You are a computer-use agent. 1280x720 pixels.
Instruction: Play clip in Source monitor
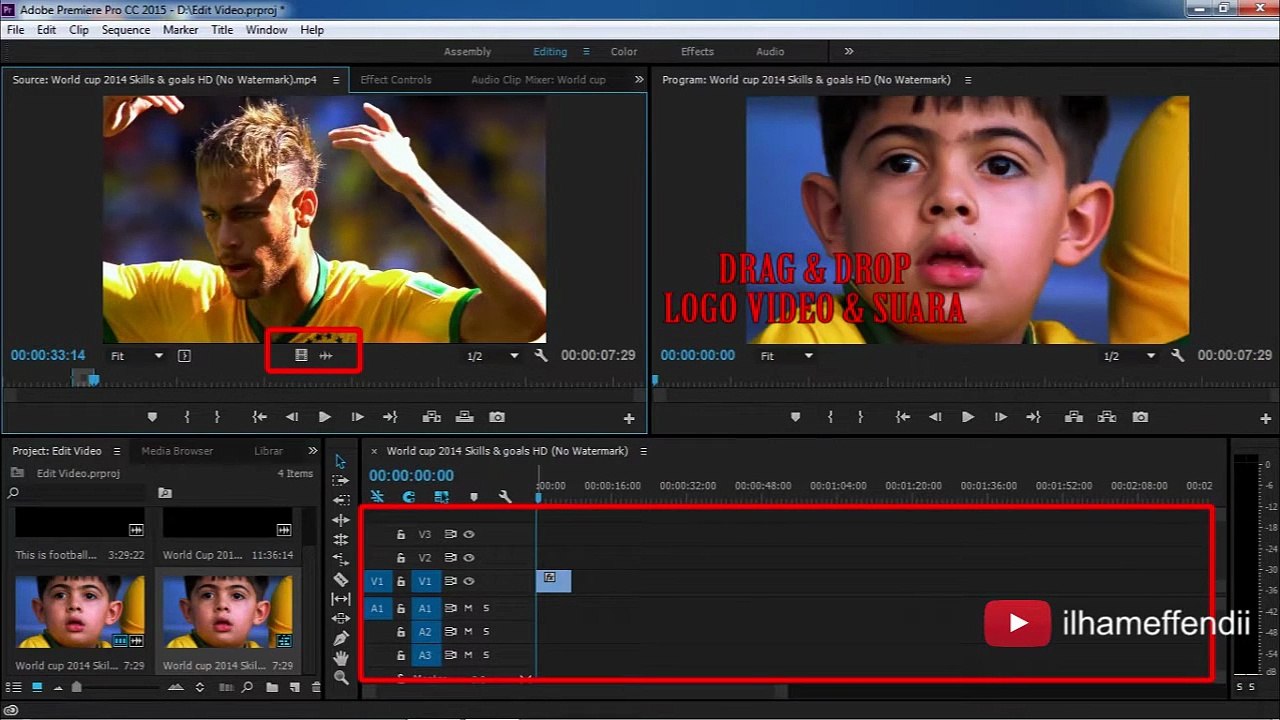click(x=324, y=417)
